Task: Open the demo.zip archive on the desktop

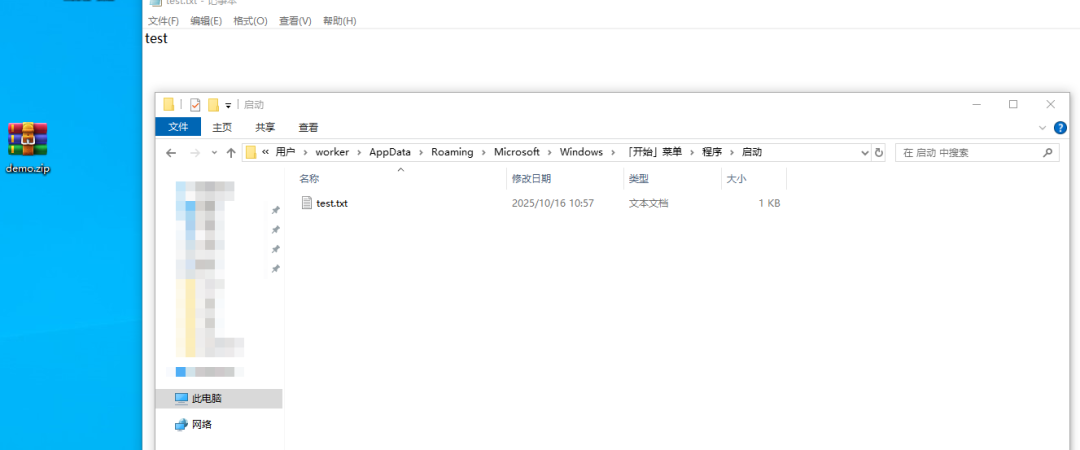Action: pyautogui.click(x=28, y=140)
